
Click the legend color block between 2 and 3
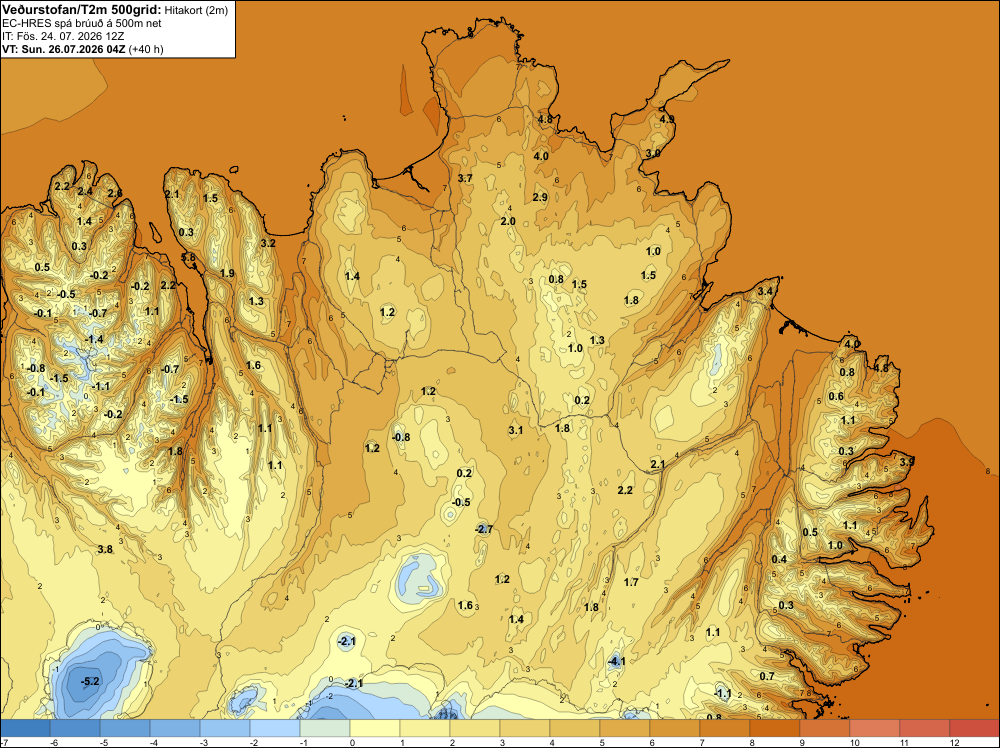[x=475, y=728]
